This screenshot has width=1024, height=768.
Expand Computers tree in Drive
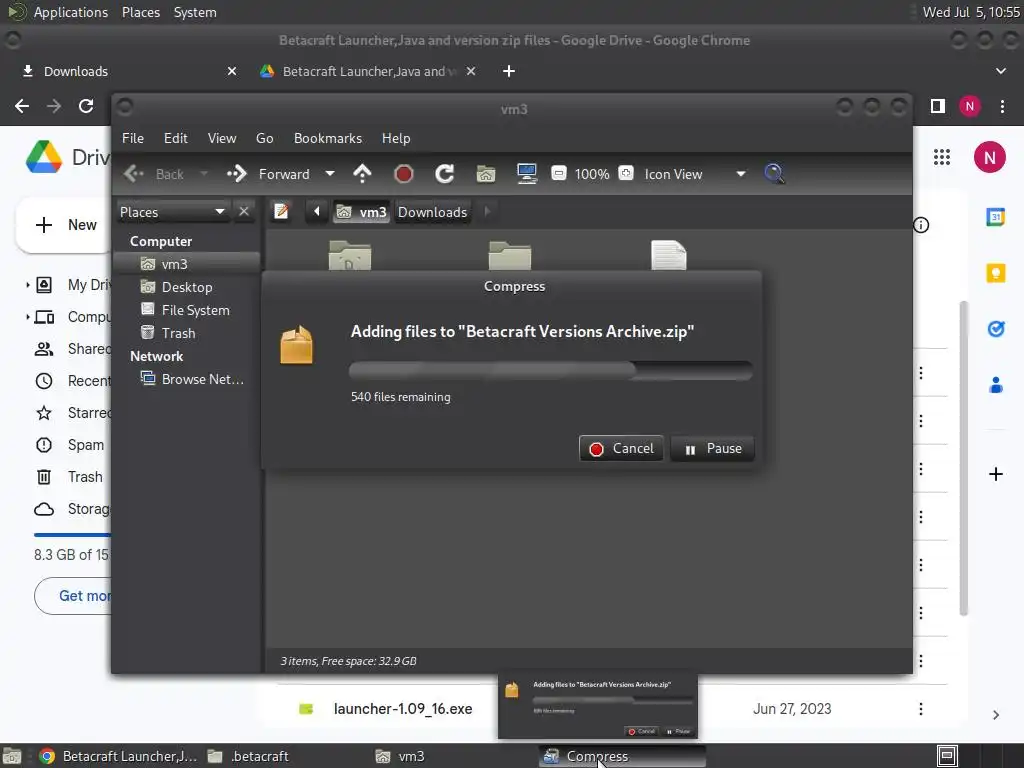(27, 317)
